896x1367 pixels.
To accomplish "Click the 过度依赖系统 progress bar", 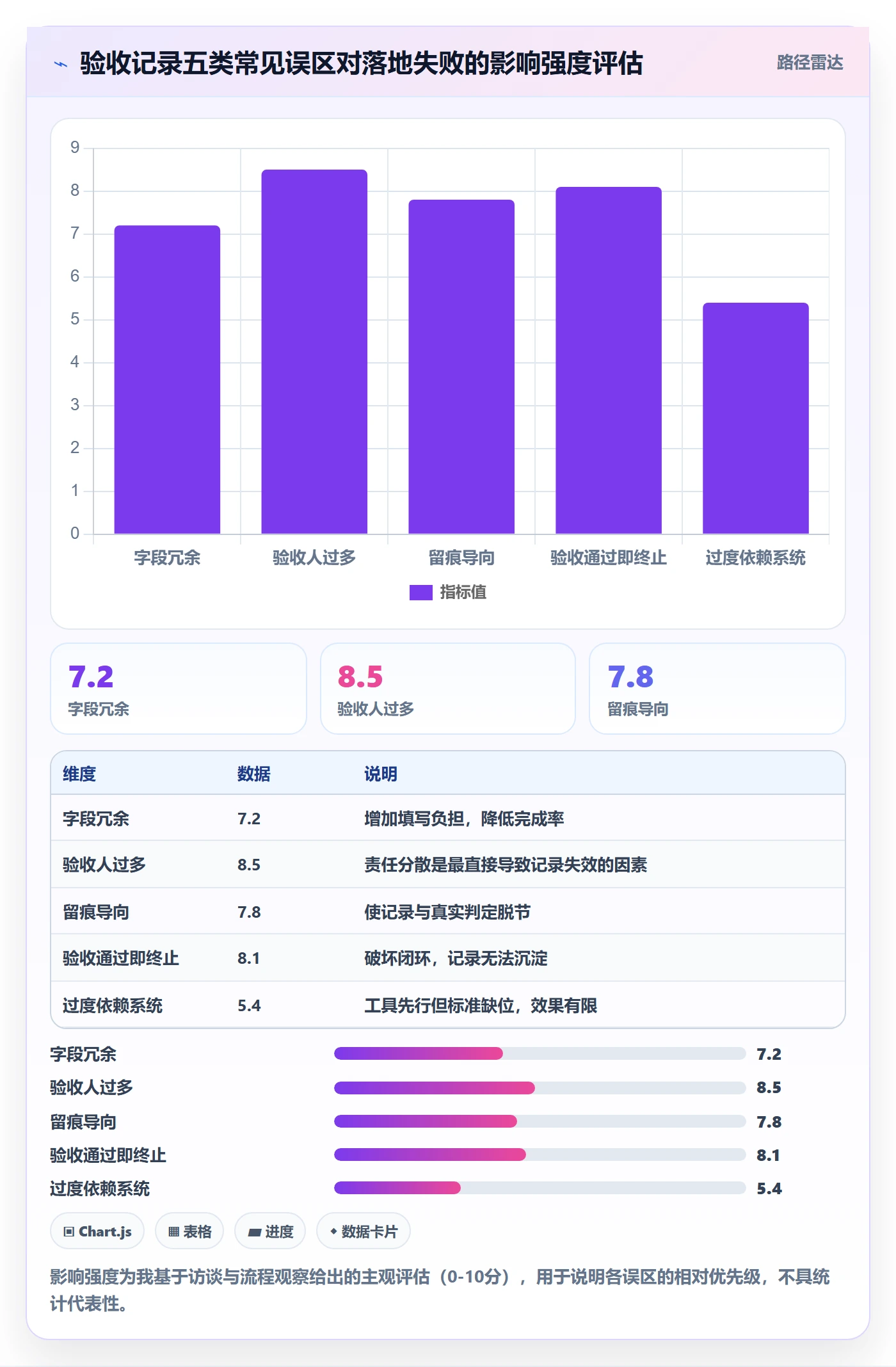I will point(540,1188).
